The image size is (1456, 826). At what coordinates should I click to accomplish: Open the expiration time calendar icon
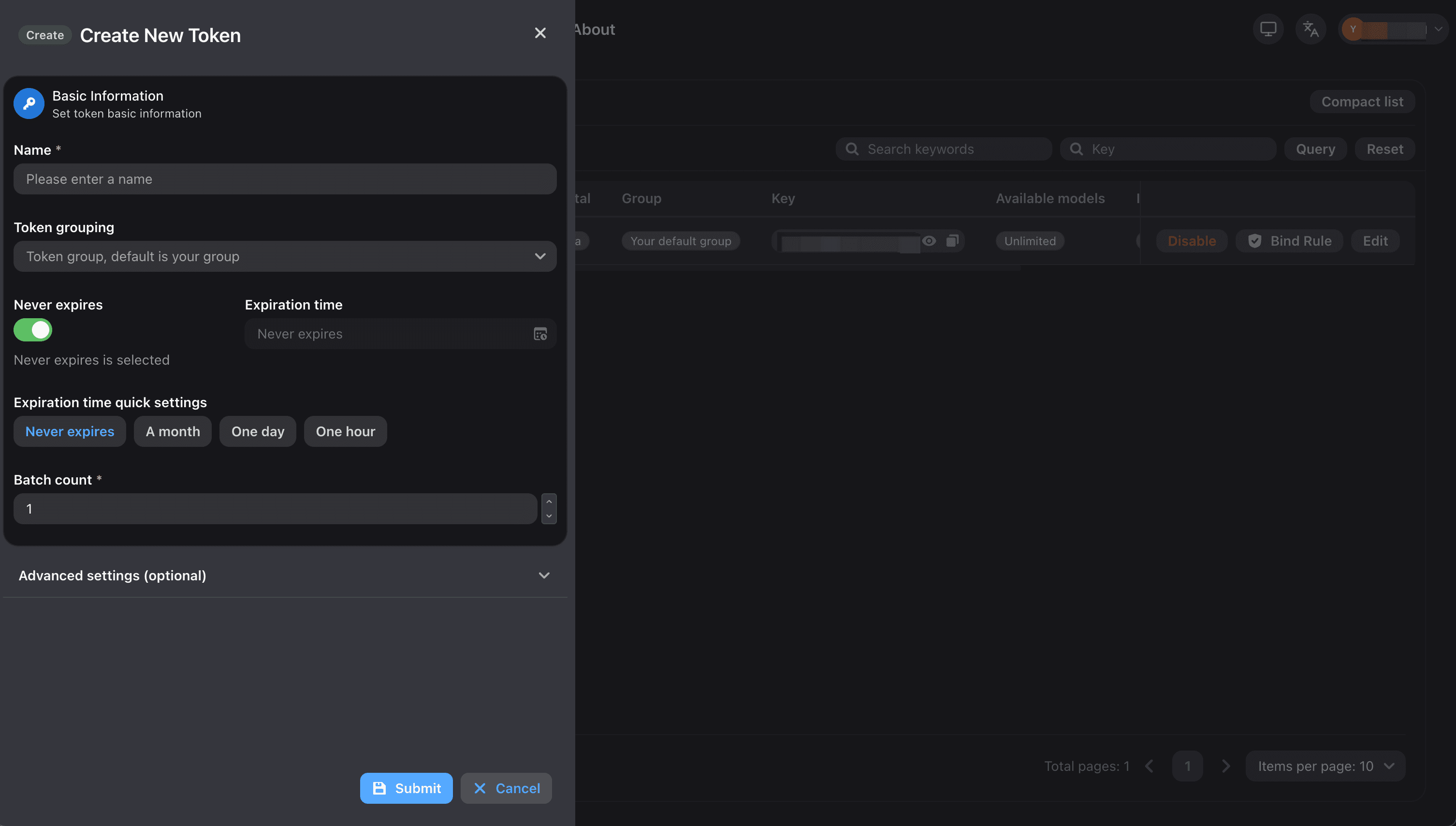[x=540, y=334]
